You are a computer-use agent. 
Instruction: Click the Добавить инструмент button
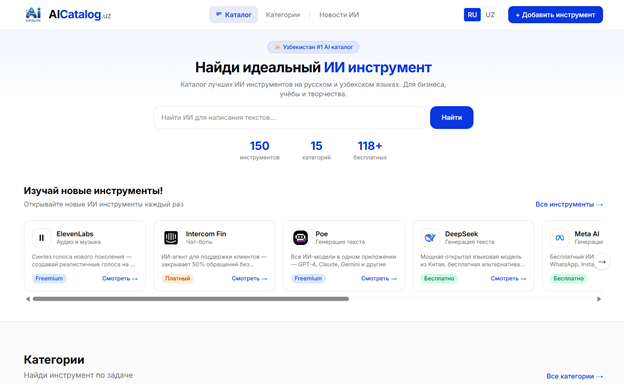coord(555,15)
